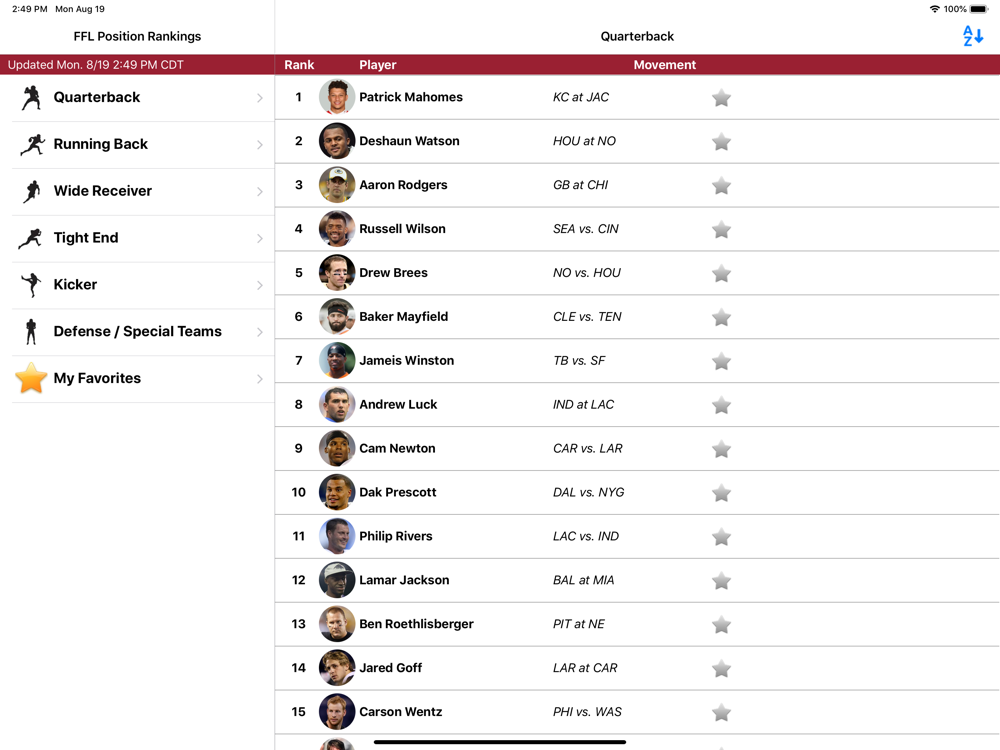Open Kicker rankings via its chevron
1000x750 pixels.
tap(260, 285)
